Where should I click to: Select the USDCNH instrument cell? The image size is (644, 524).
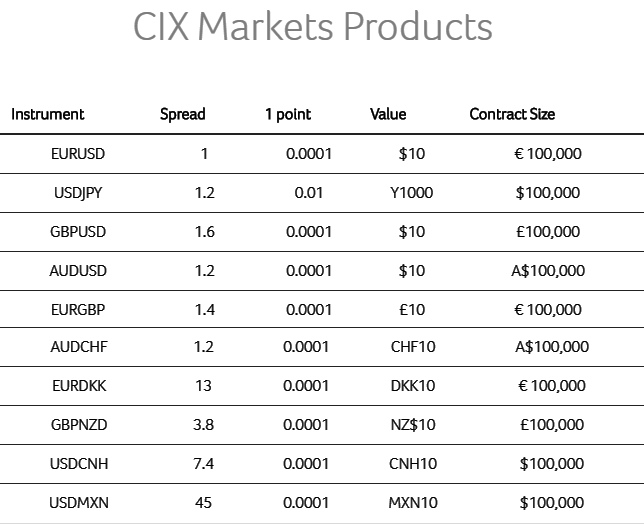click(78, 464)
